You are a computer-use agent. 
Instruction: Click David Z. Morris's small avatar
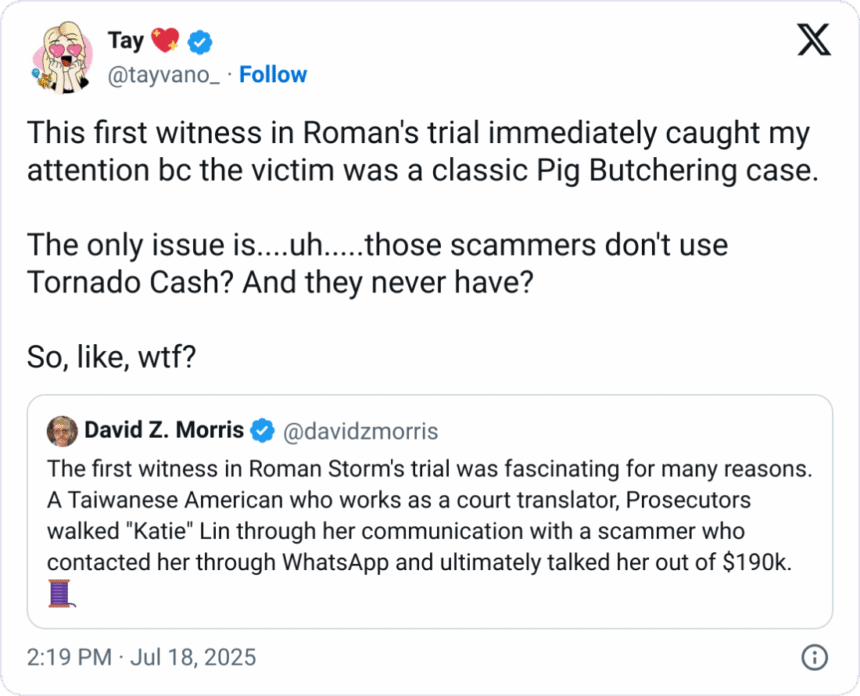[x=63, y=431]
